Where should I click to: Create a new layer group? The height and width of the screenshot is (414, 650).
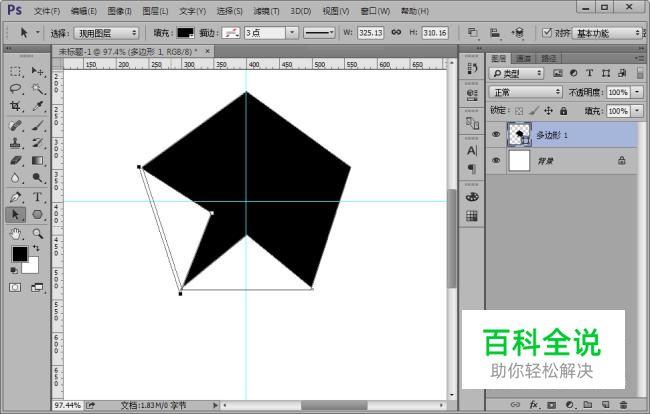click(587, 404)
